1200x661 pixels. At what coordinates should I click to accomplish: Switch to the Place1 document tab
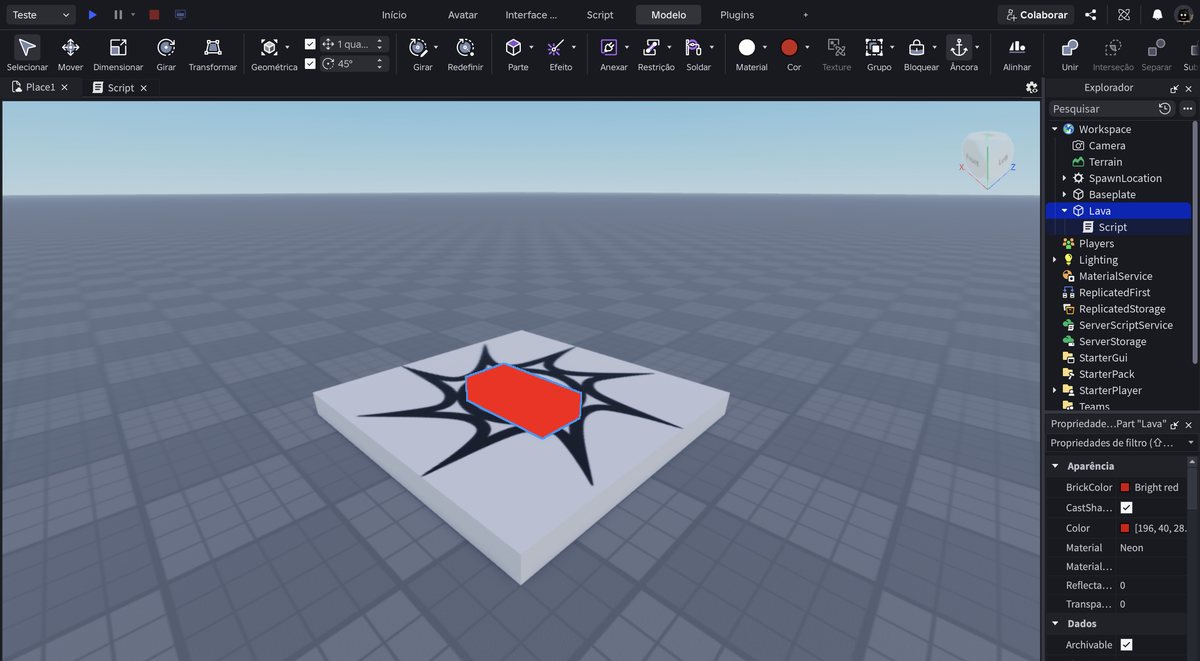(41, 87)
